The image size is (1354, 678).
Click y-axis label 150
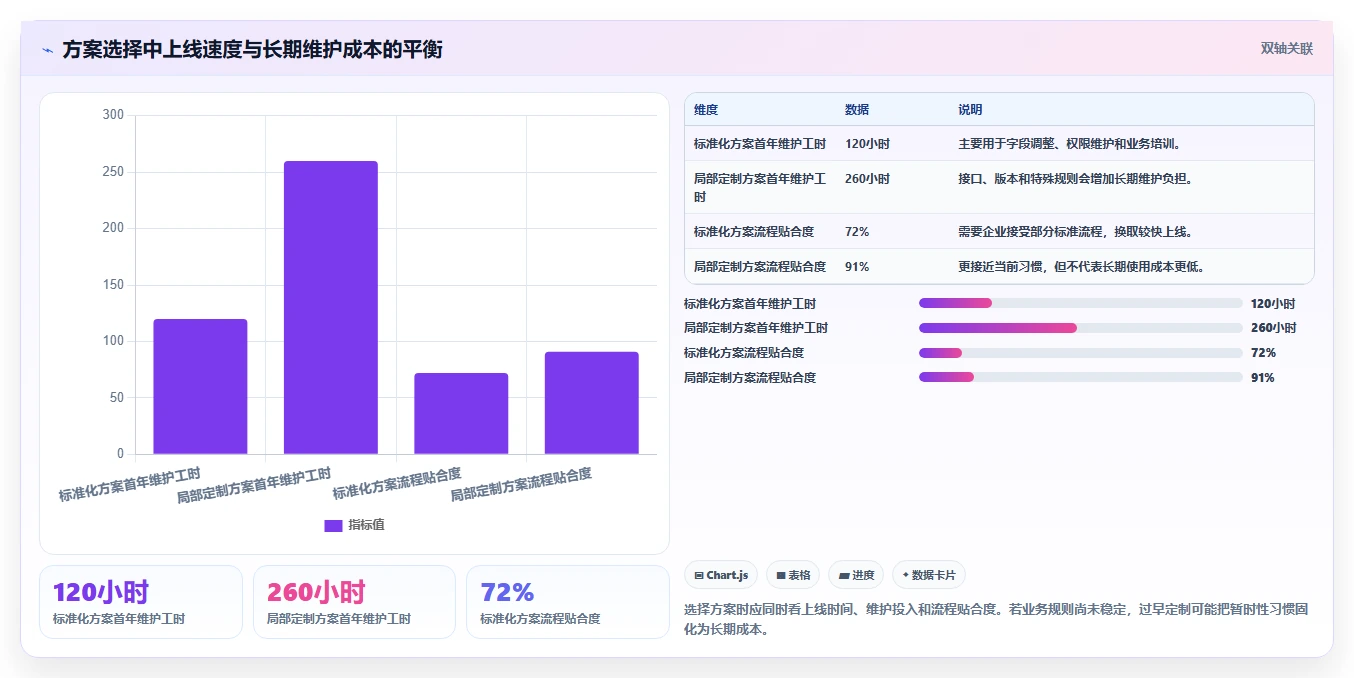(x=113, y=285)
